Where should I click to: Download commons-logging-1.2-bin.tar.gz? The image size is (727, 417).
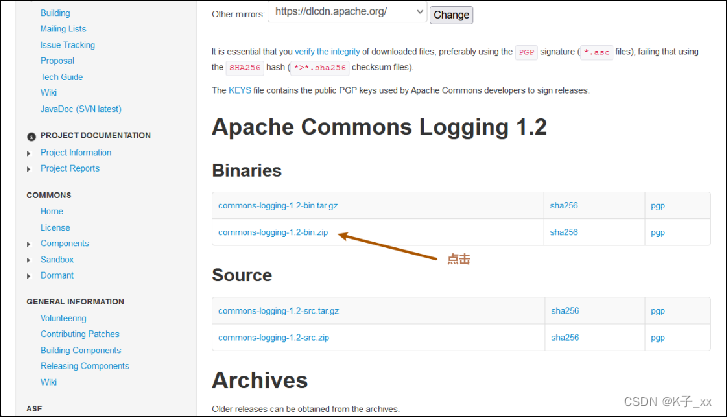point(278,205)
